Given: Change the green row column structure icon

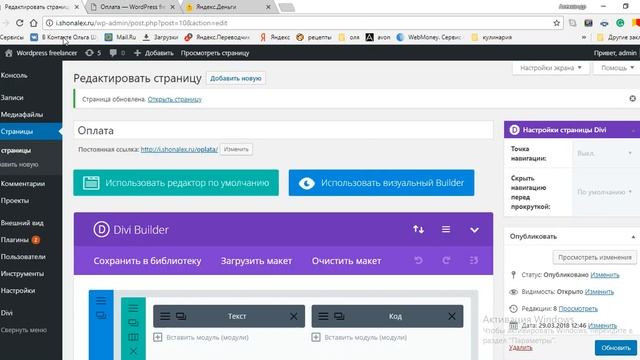Looking at the screenshot, I should coord(133,337).
